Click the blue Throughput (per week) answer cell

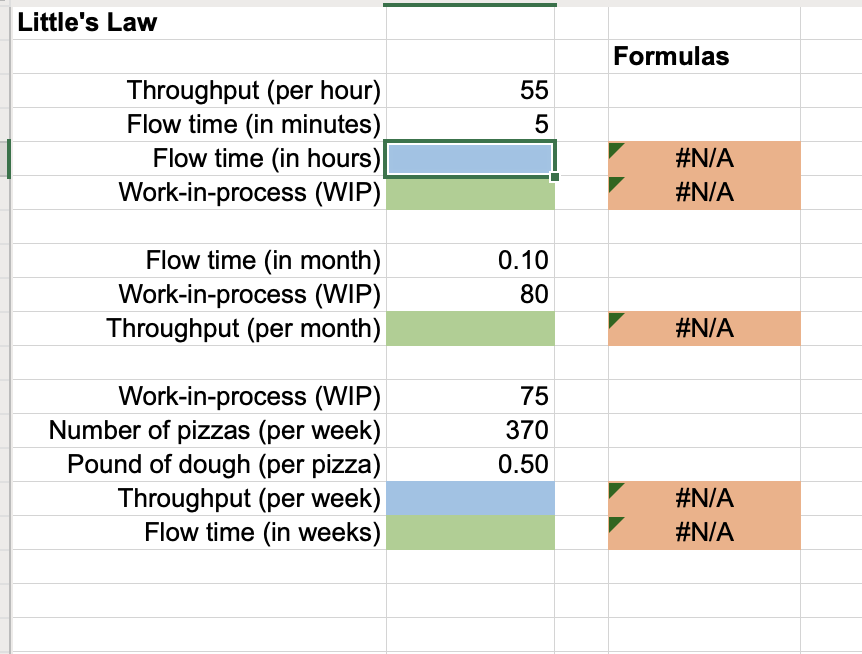pos(470,498)
